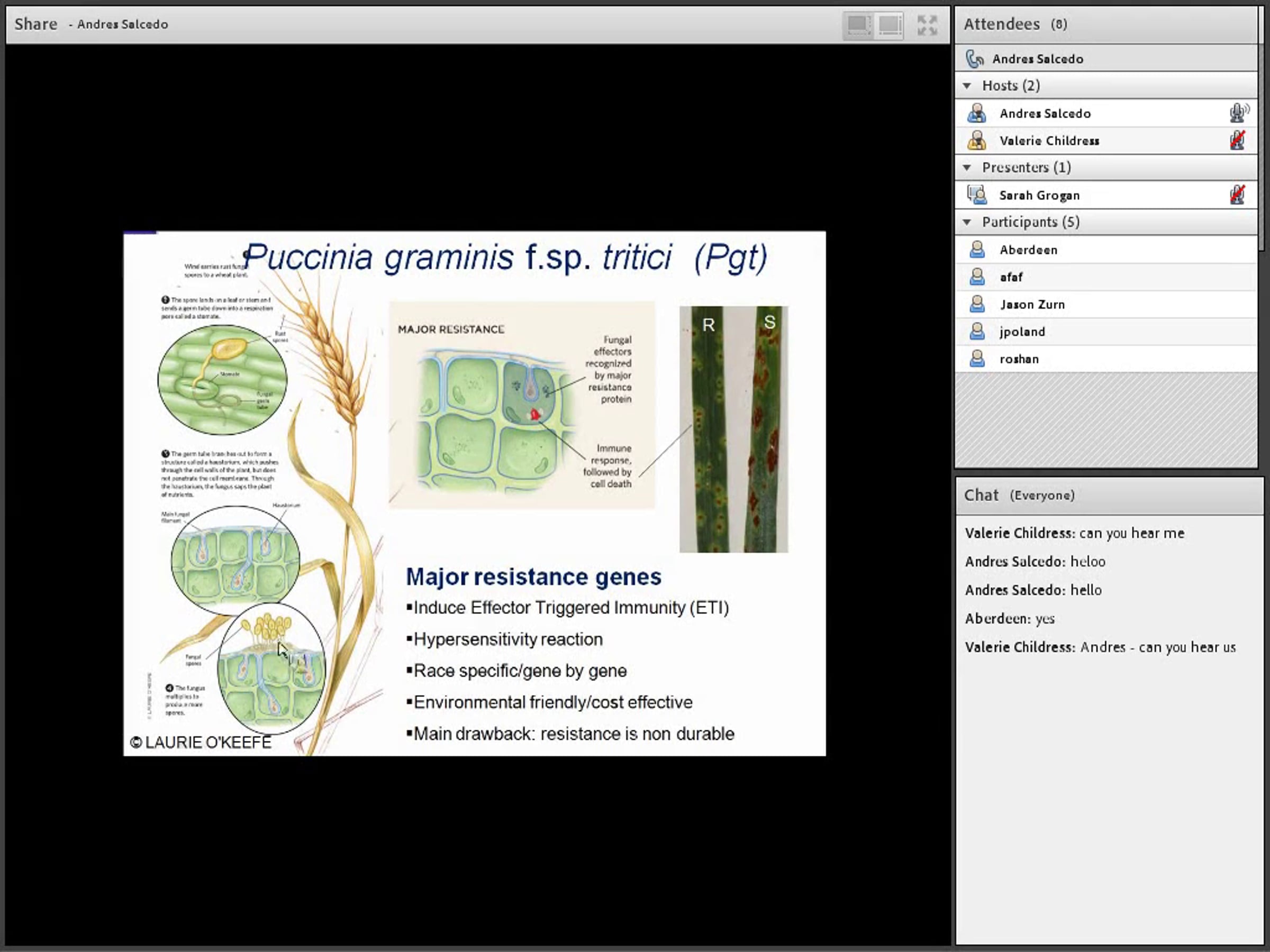The image size is (1270, 952).
Task: Toggle full screen using the four-arrows icon
Action: [927, 25]
